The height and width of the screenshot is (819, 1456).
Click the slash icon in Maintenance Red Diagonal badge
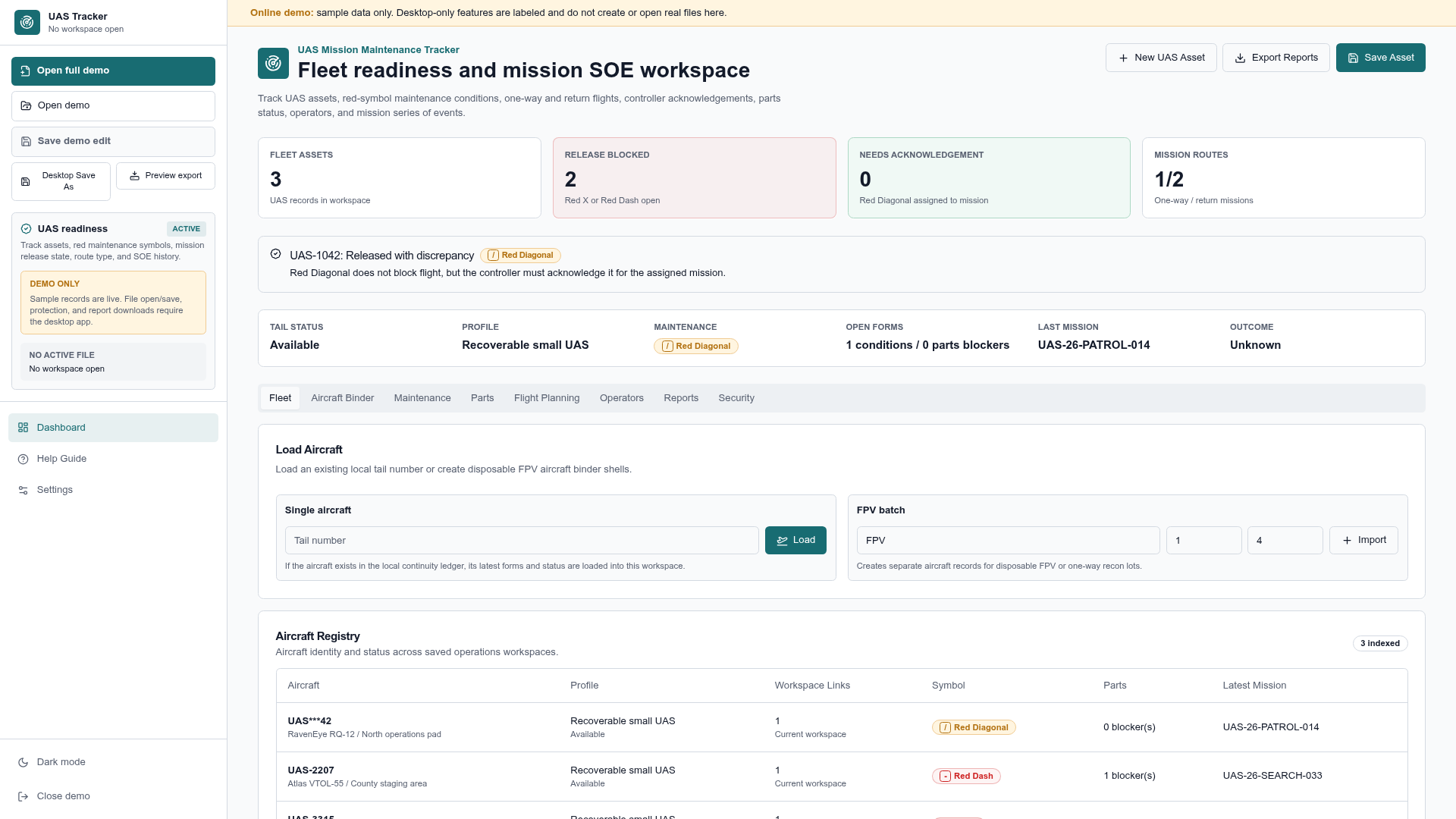click(667, 346)
